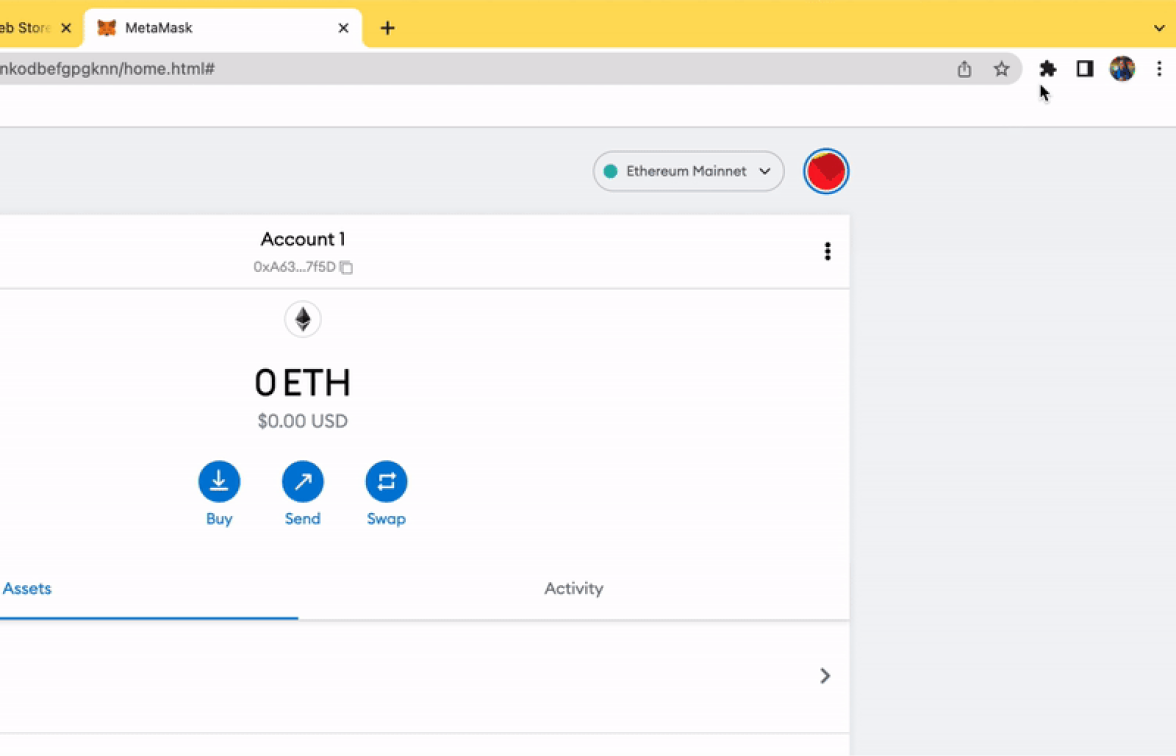Click the browser address bar URL
Image resolution: width=1176 pixels, height=756 pixels.
point(107,69)
